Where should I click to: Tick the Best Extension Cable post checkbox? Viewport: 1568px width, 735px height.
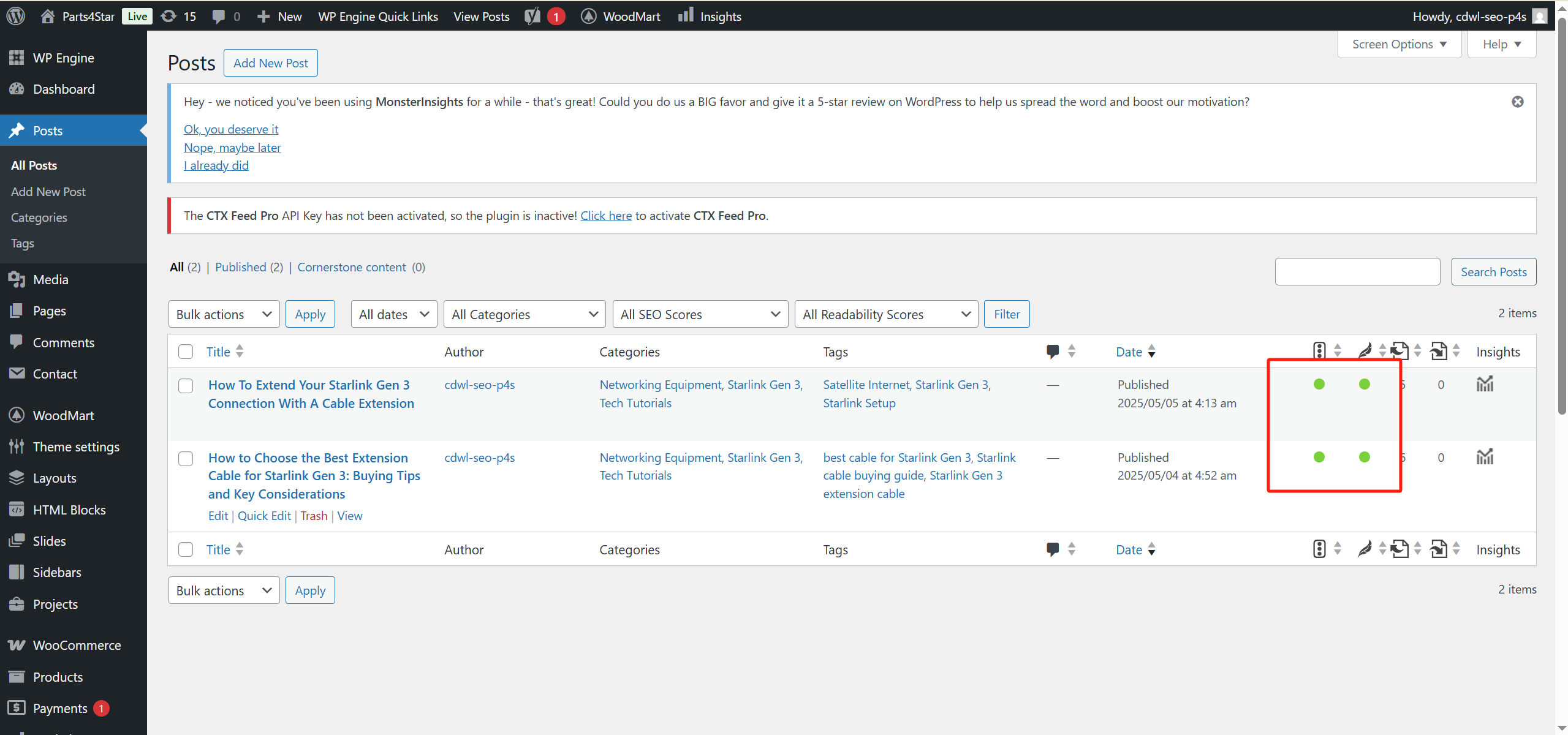[186, 459]
